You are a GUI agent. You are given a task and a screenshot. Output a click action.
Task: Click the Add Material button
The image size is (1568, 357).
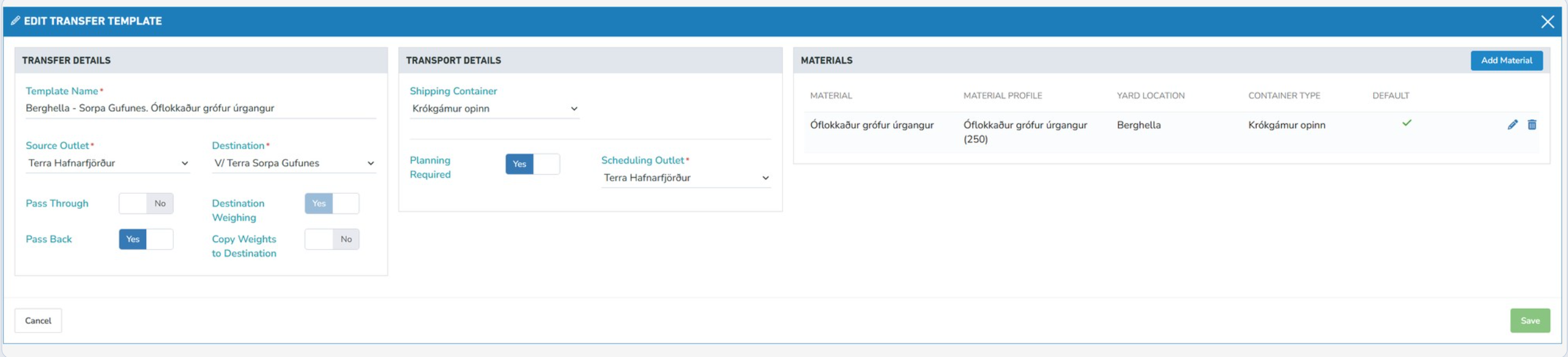tap(1506, 61)
